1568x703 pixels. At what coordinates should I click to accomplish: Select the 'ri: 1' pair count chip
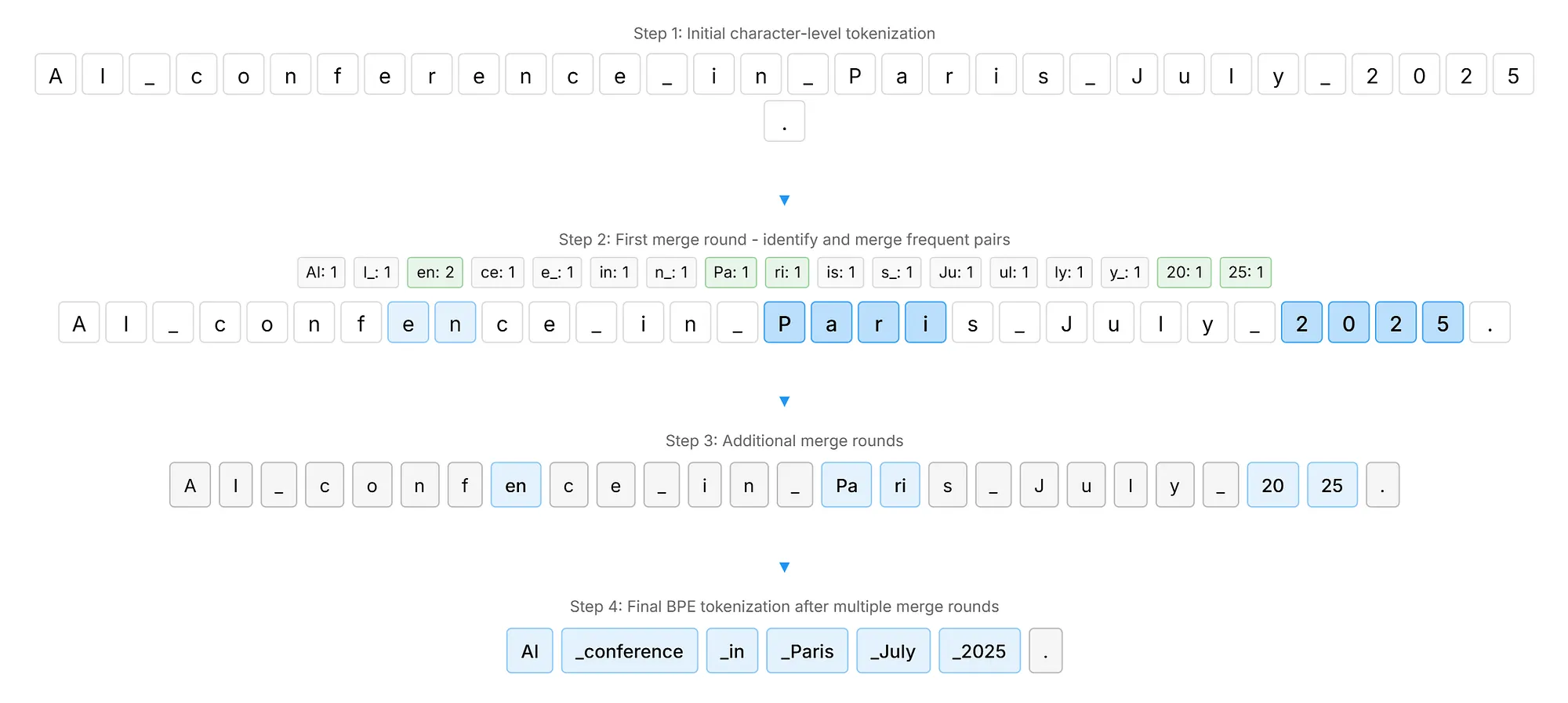coord(787,272)
